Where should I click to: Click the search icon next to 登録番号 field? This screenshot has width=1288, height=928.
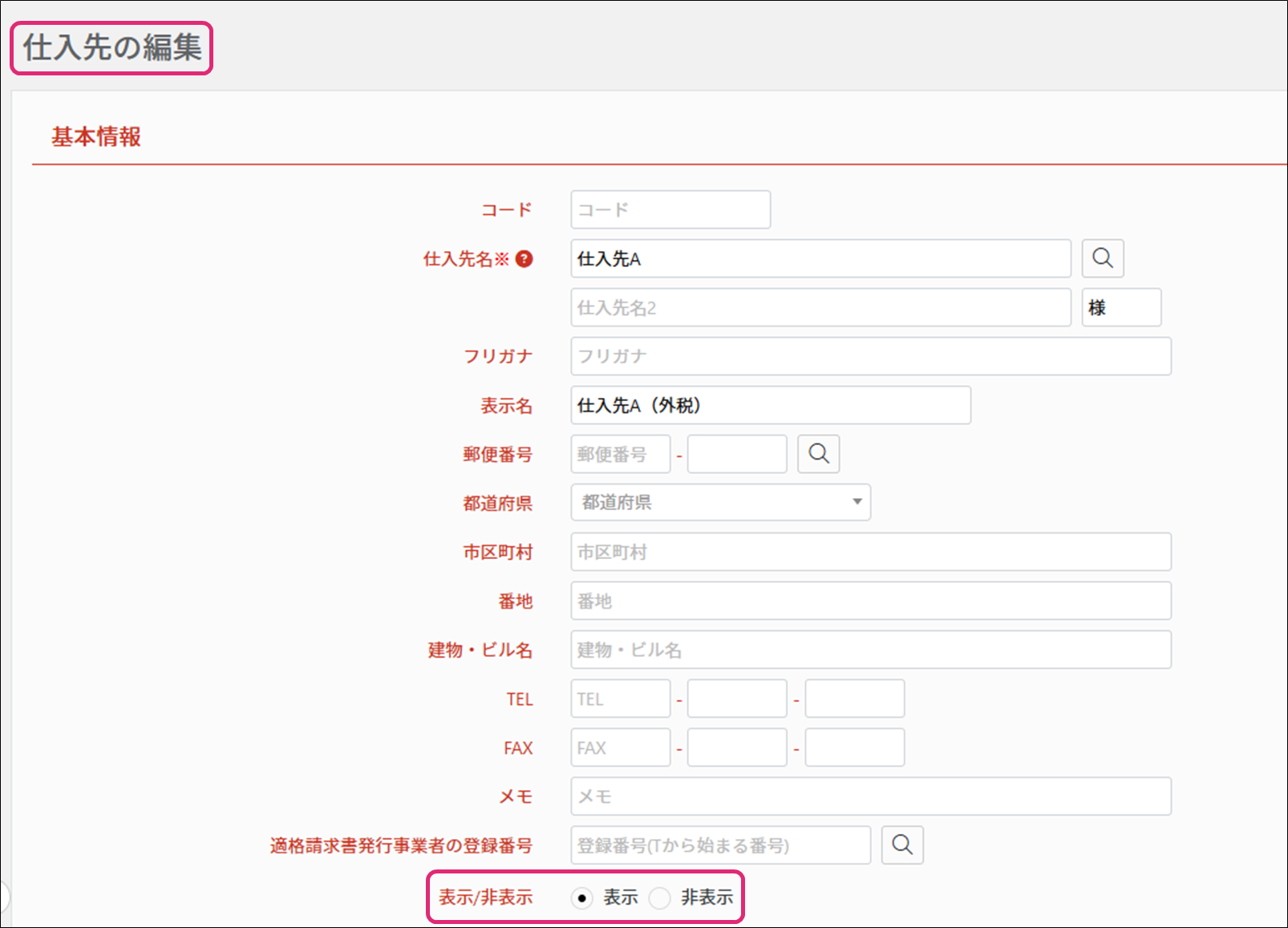click(x=902, y=845)
